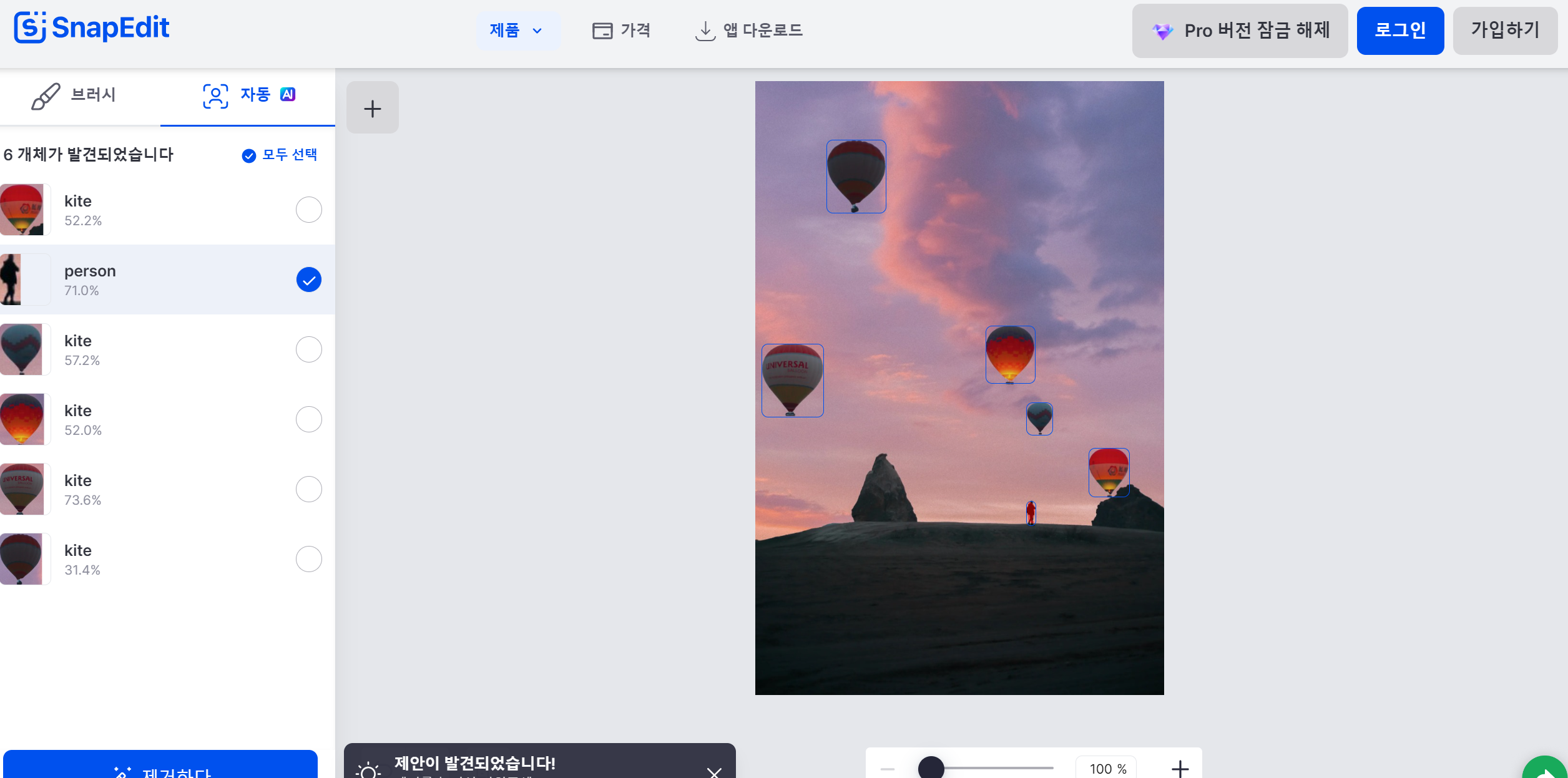Toggle 모두 선택 select all
Screen dimensions: 1568x778
[280, 155]
